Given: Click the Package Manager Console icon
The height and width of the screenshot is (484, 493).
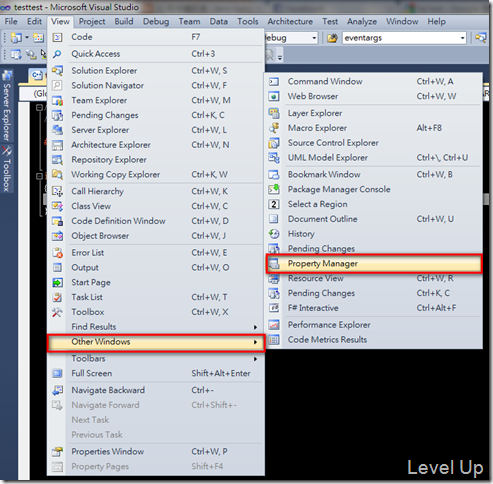Looking at the screenshot, I should [x=274, y=189].
